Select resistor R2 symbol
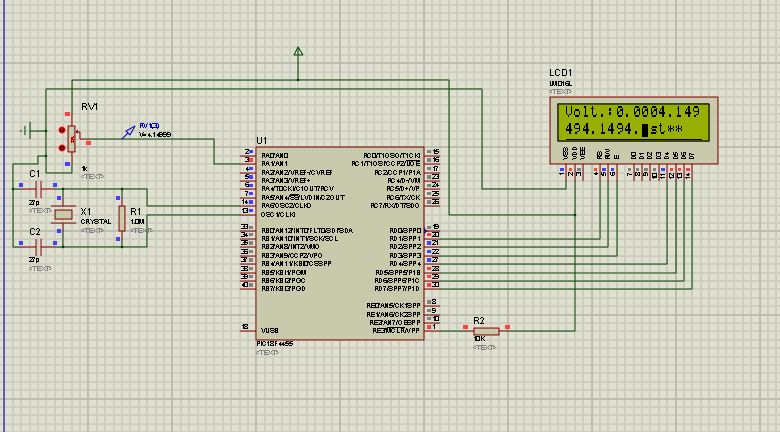Image resolution: width=780 pixels, height=432 pixels. pyautogui.click(x=486, y=331)
